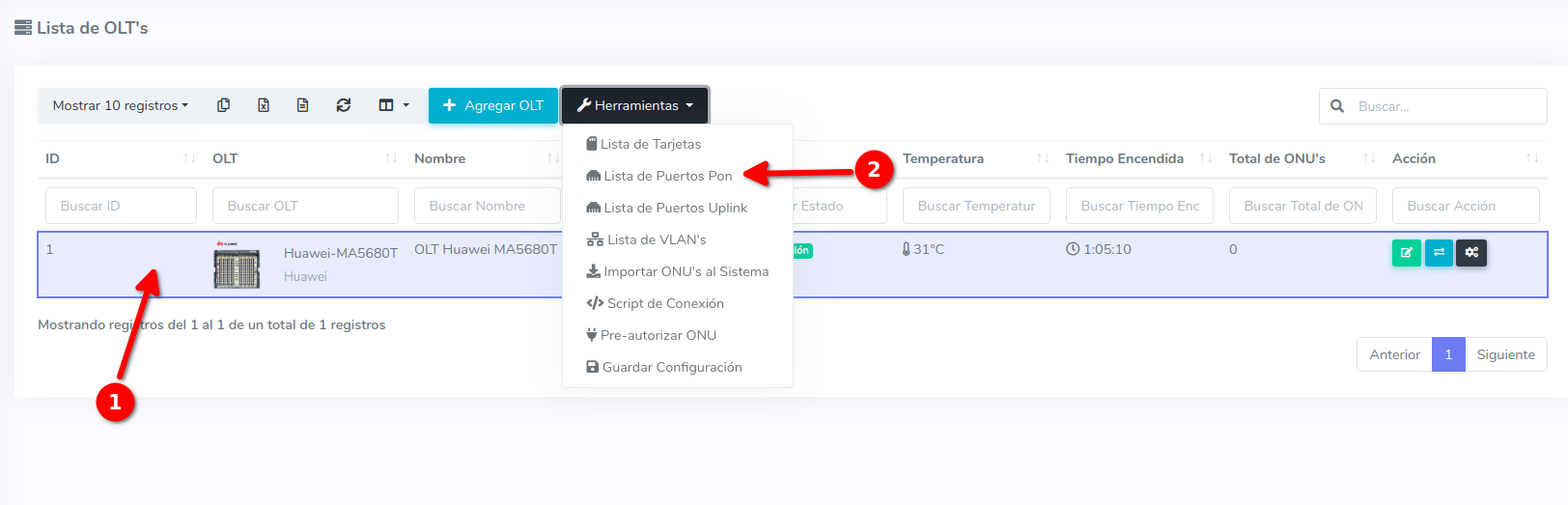1568x505 pixels.
Task: Collapse the Herramientas dropdown
Action: pyautogui.click(x=634, y=105)
